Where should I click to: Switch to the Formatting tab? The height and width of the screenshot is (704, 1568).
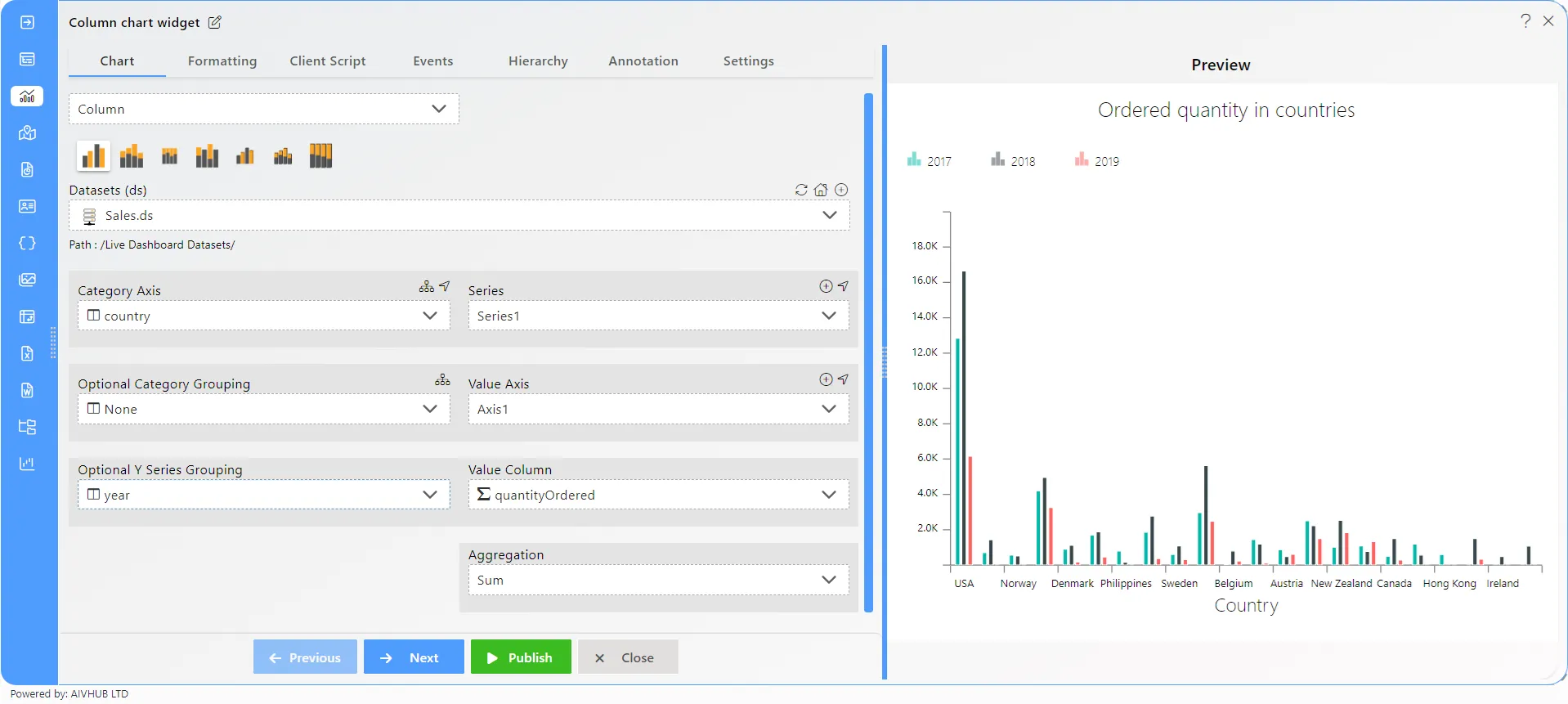click(222, 61)
